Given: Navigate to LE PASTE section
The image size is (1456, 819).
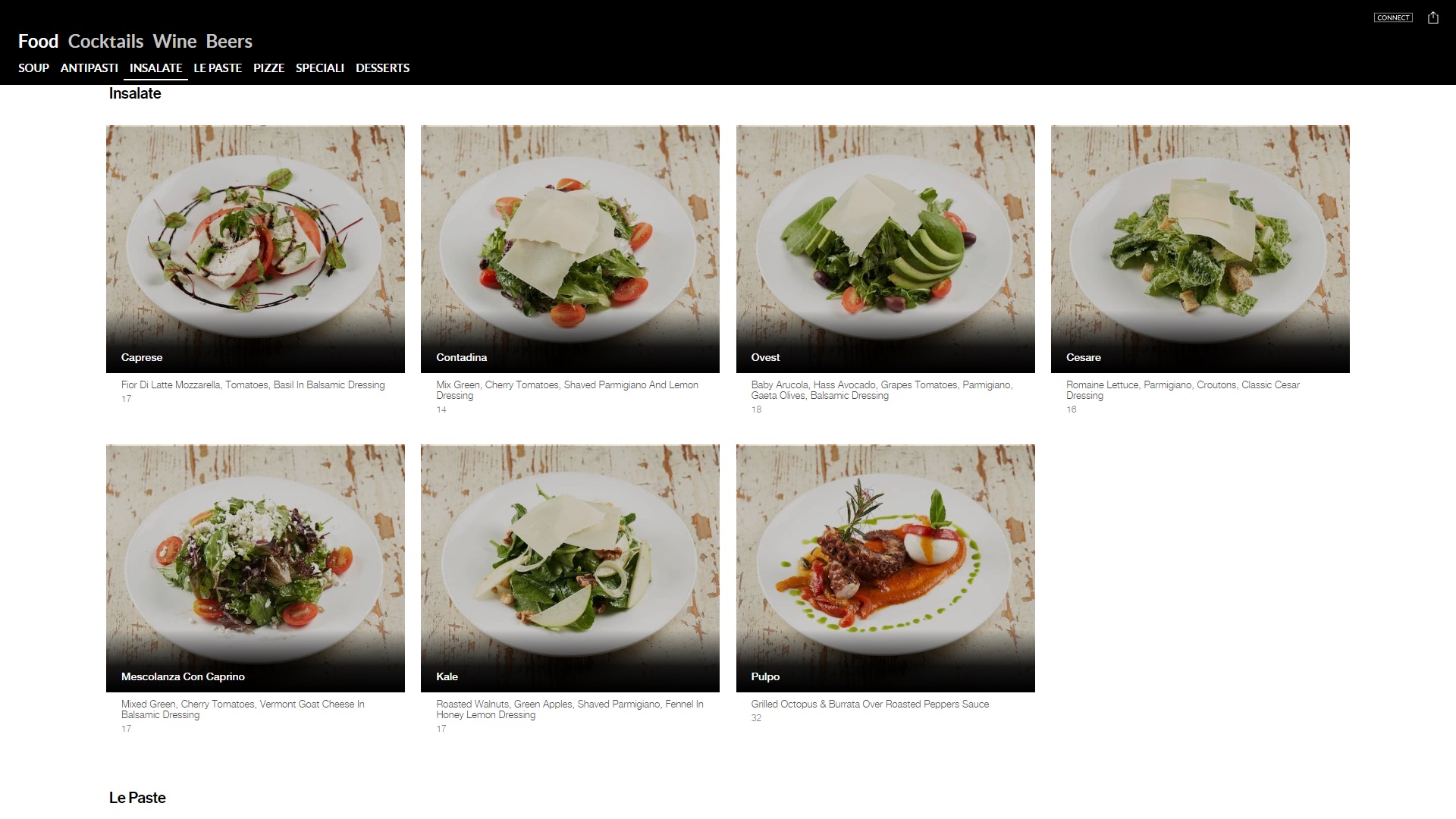Looking at the screenshot, I should pyautogui.click(x=218, y=67).
